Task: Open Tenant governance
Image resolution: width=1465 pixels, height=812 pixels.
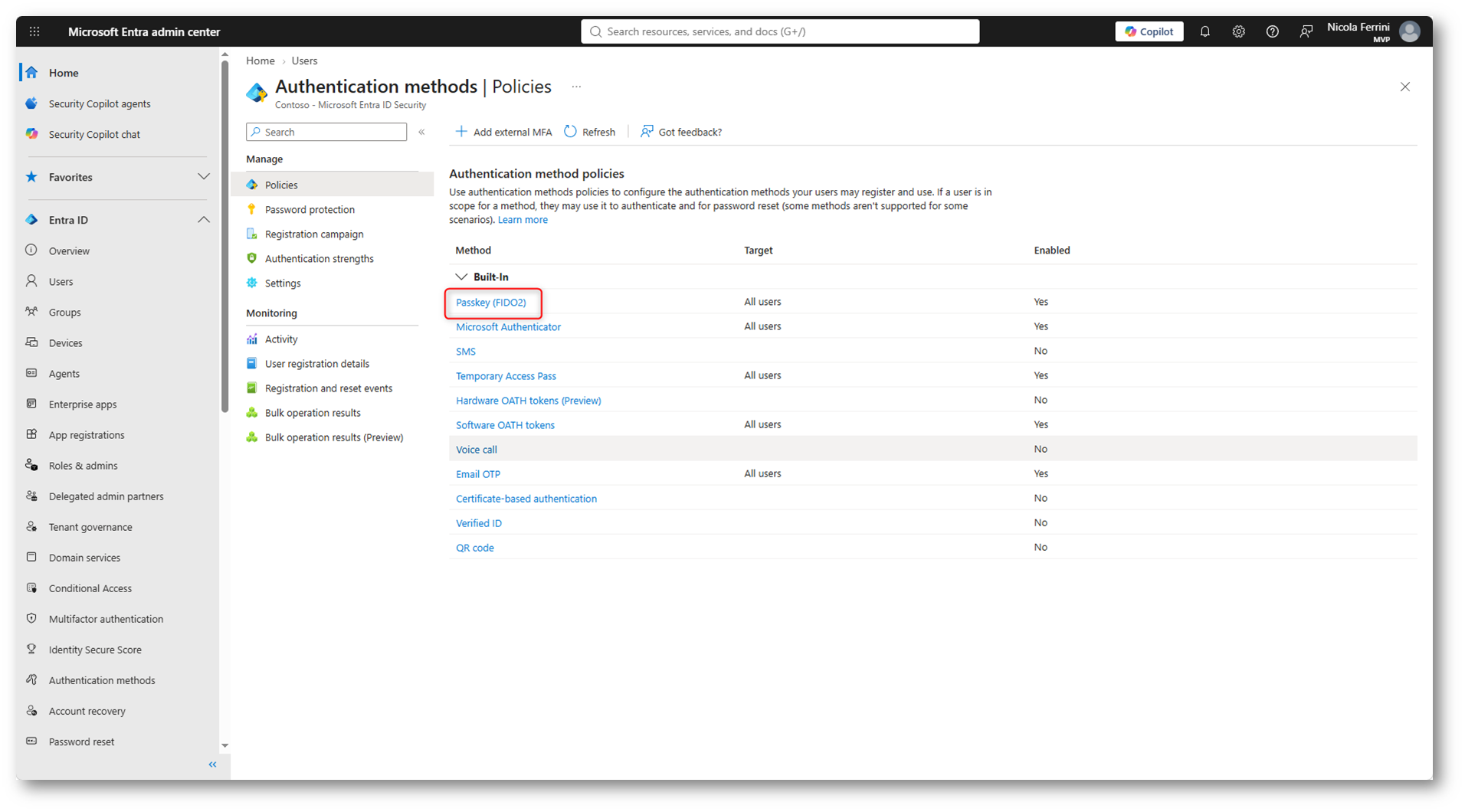Action: pos(90,527)
